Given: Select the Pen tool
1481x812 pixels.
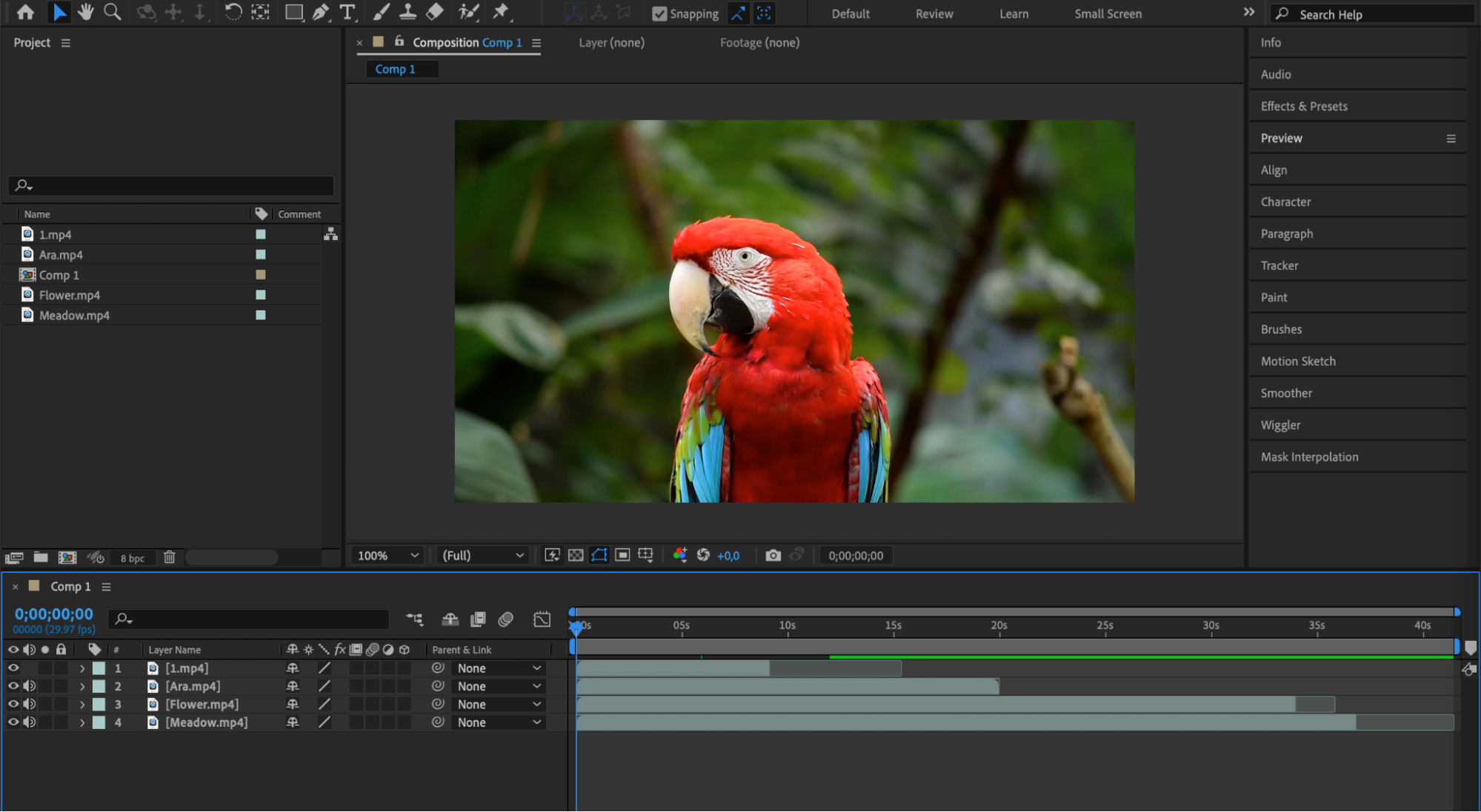Looking at the screenshot, I should (x=320, y=12).
